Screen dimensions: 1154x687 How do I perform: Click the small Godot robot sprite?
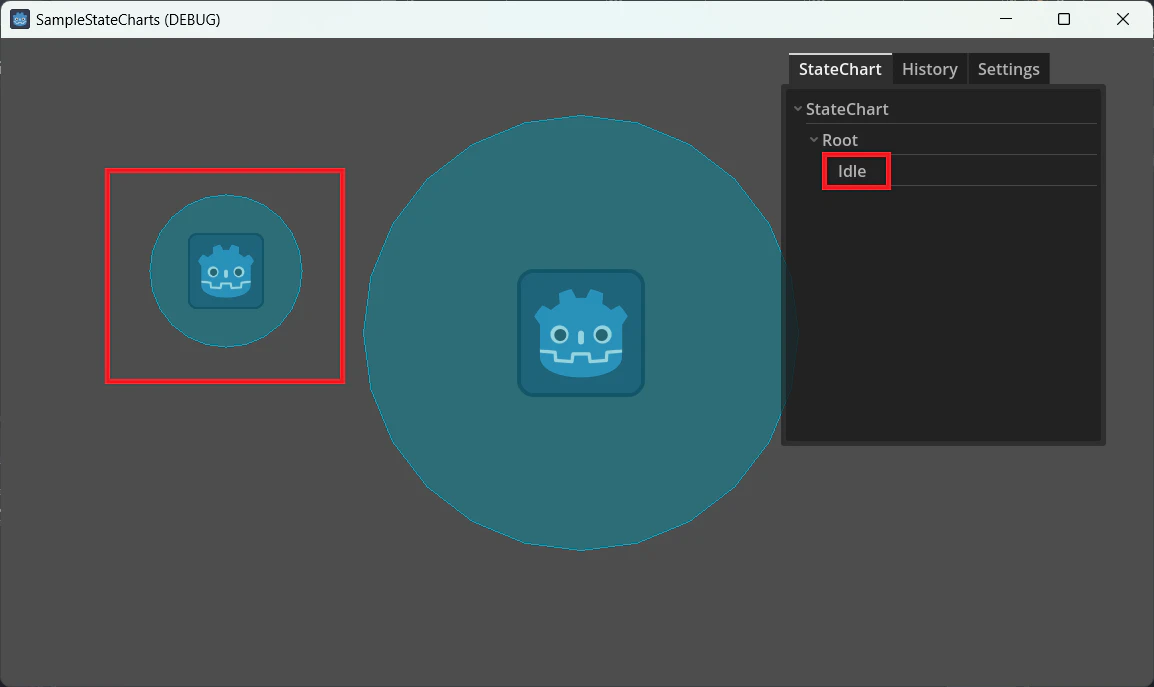click(x=226, y=271)
